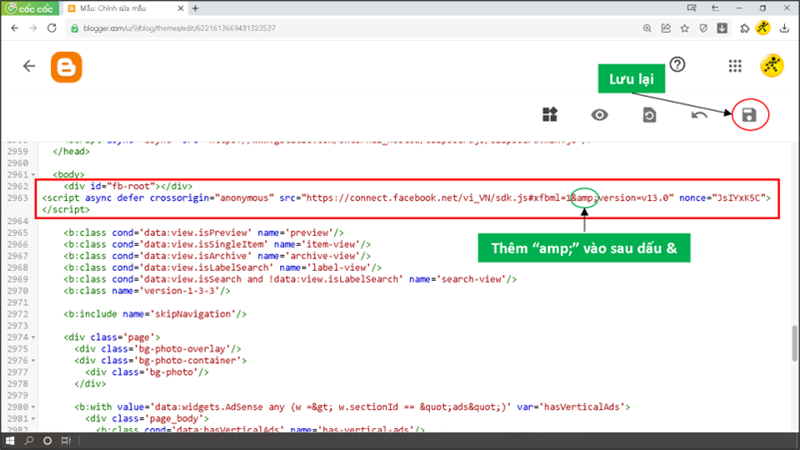Viewport: 800px width, 450px height.
Task: Collapse the fold arrow at line 2974
Action: tap(33, 337)
